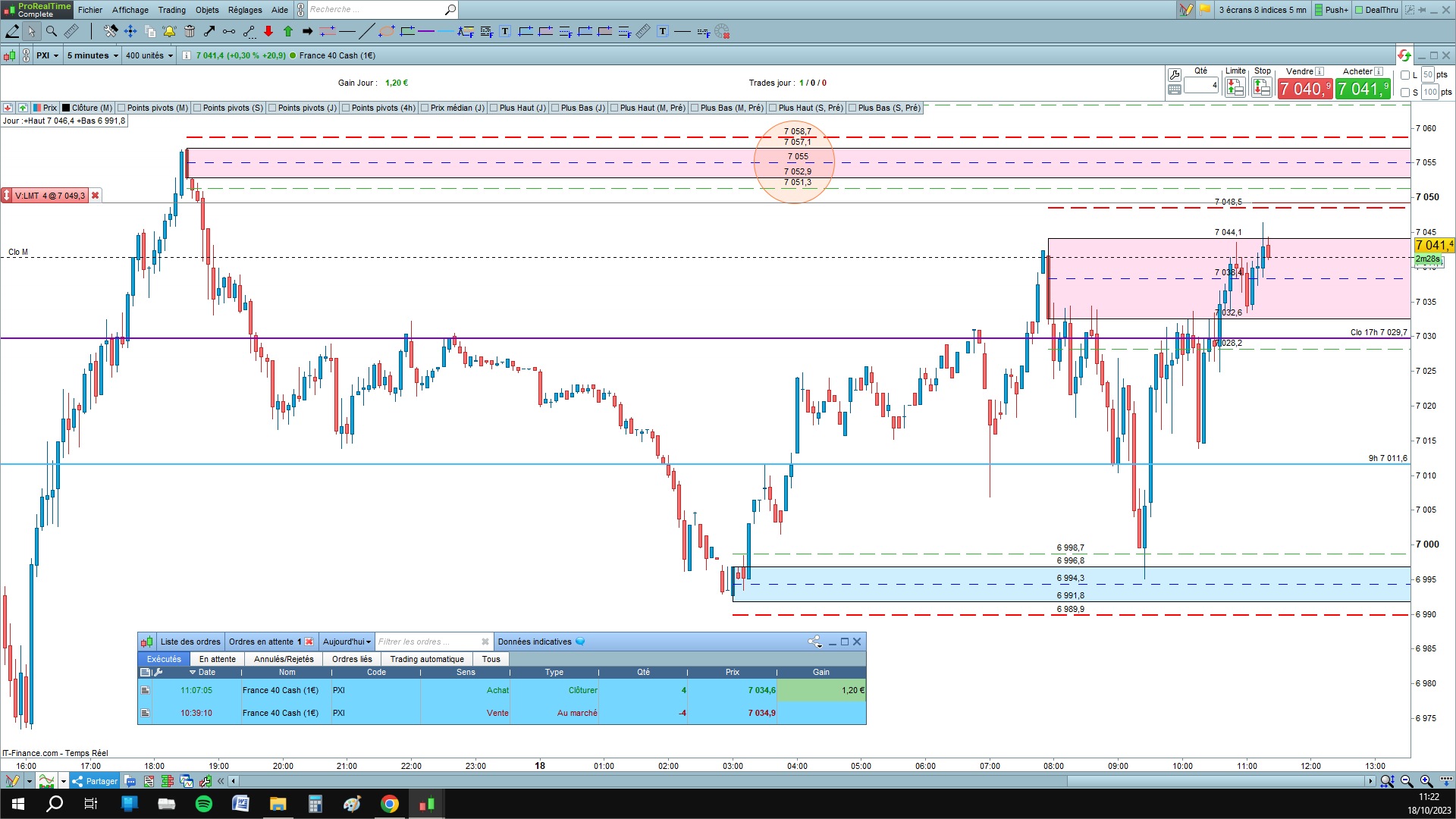
Task: Open Spotify from the Windows taskbar
Action: point(204,804)
